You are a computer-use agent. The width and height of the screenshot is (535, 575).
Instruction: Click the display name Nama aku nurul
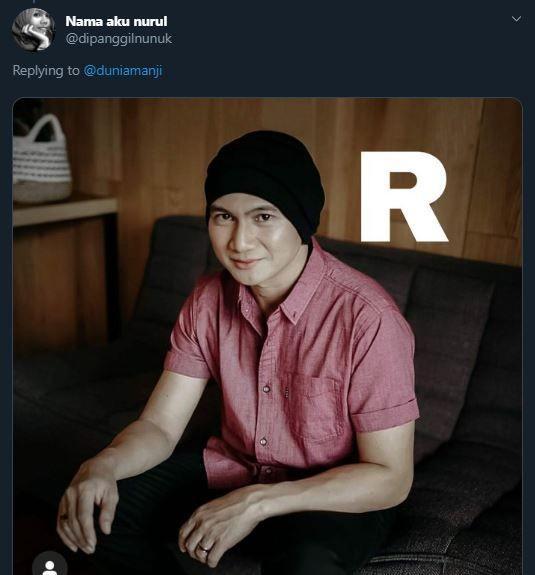pos(116,21)
